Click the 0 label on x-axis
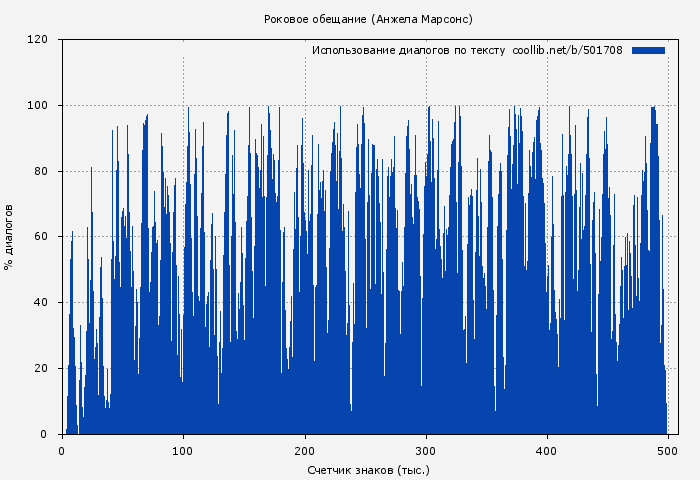This screenshot has height=480, width=700. (62, 451)
